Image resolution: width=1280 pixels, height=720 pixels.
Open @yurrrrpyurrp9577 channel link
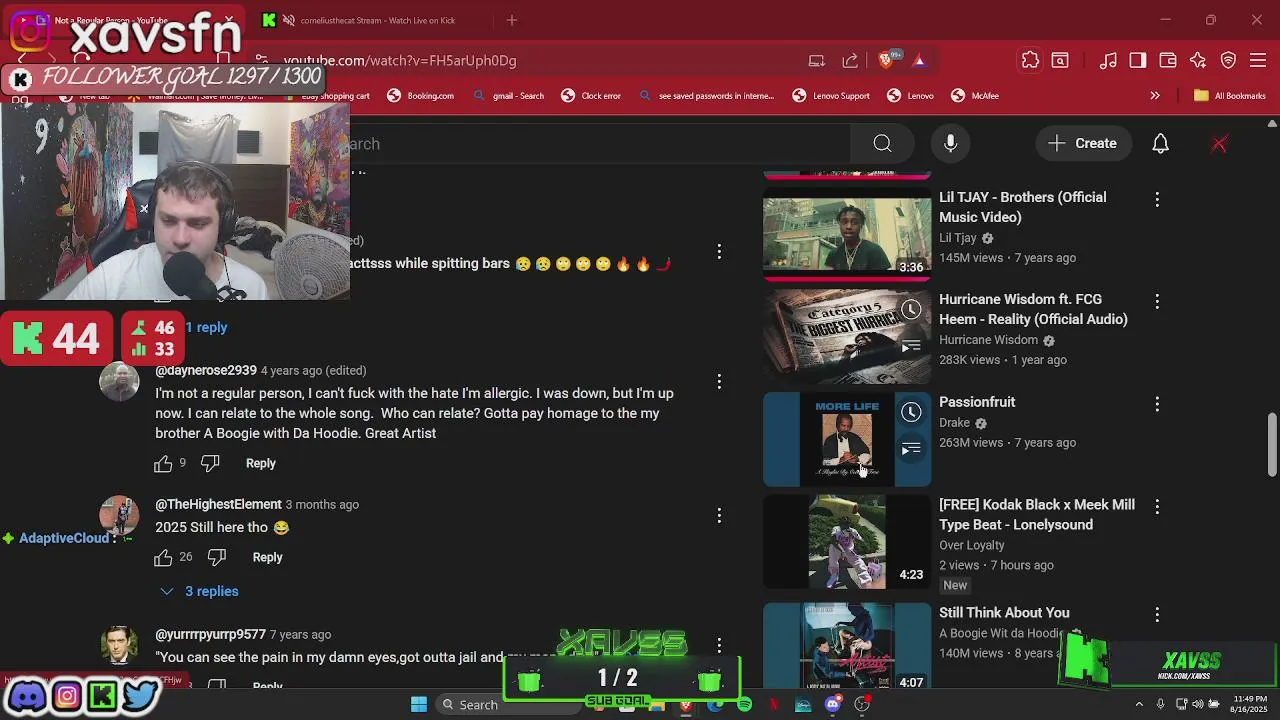tap(210, 635)
